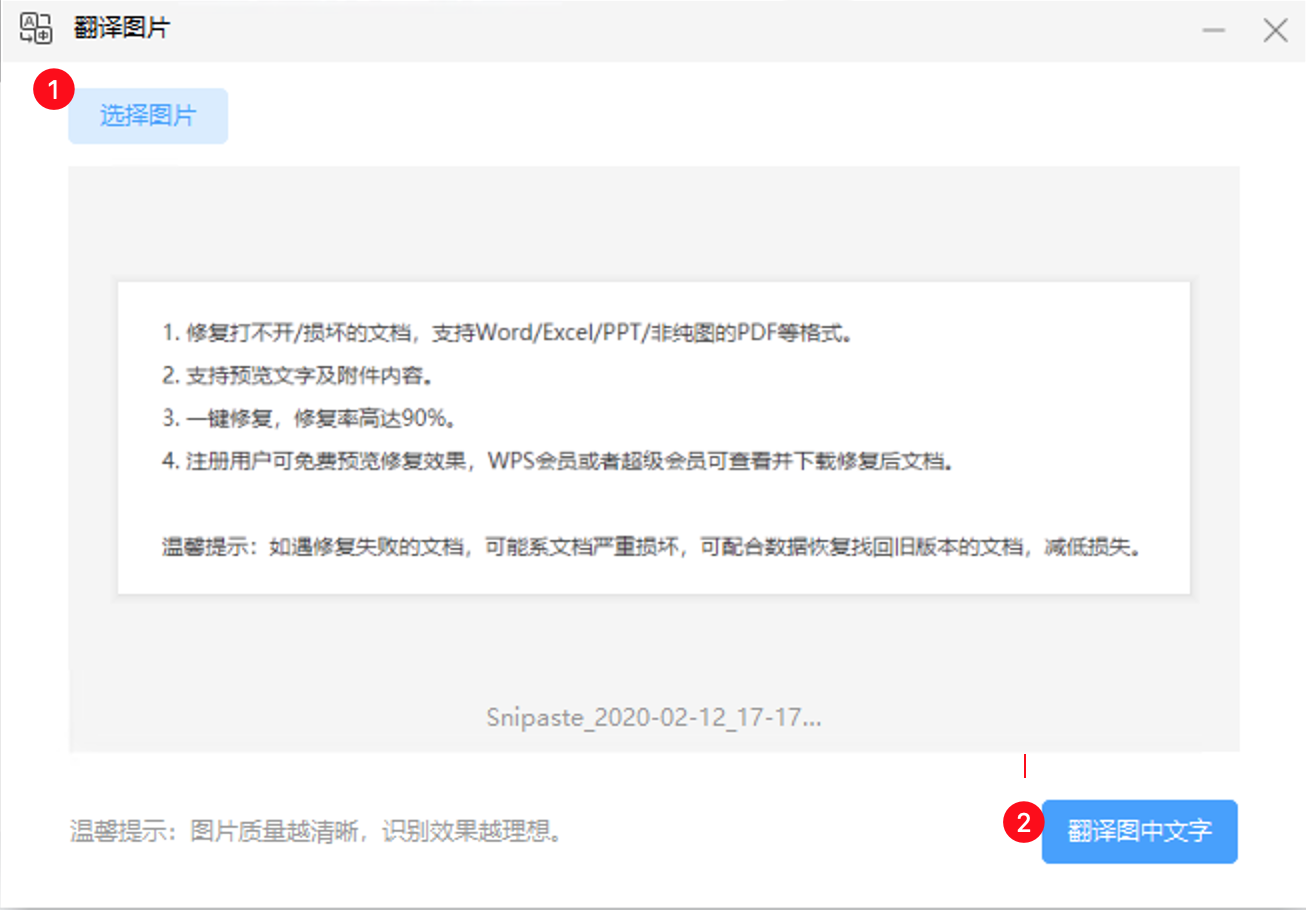This screenshot has width=1306, height=910.
Task: Click the translate-image app icon in title bar
Action: tap(37, 29)
